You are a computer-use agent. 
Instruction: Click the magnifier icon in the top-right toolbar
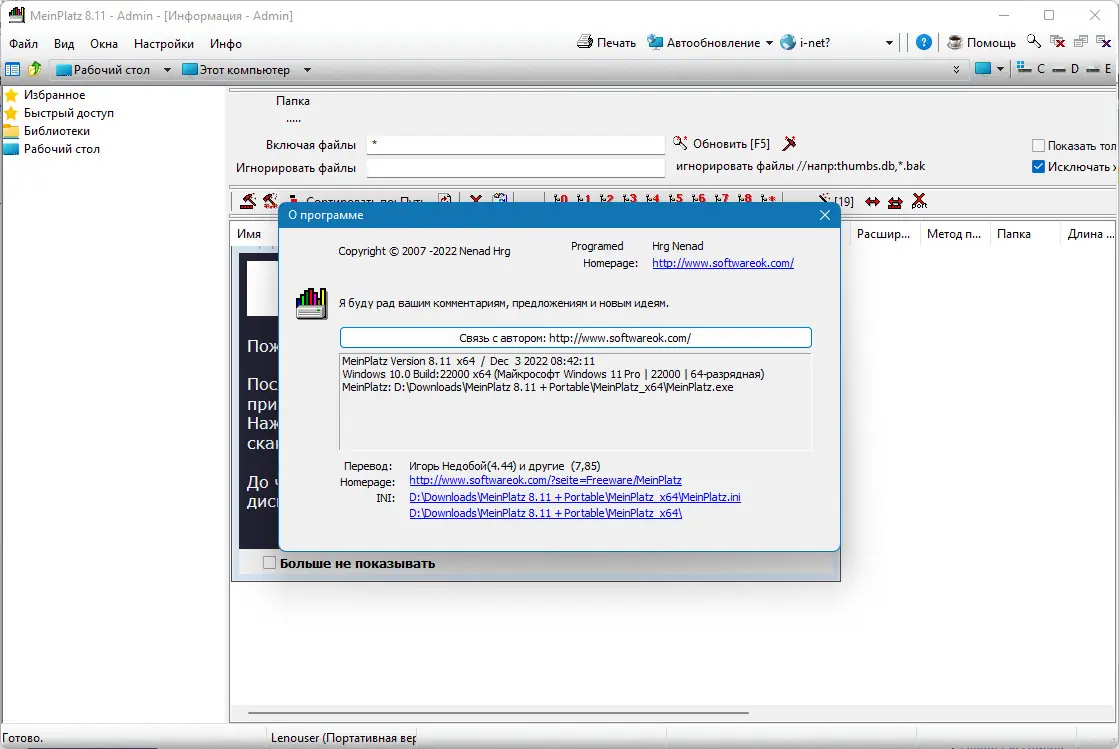coord(1033,41)
